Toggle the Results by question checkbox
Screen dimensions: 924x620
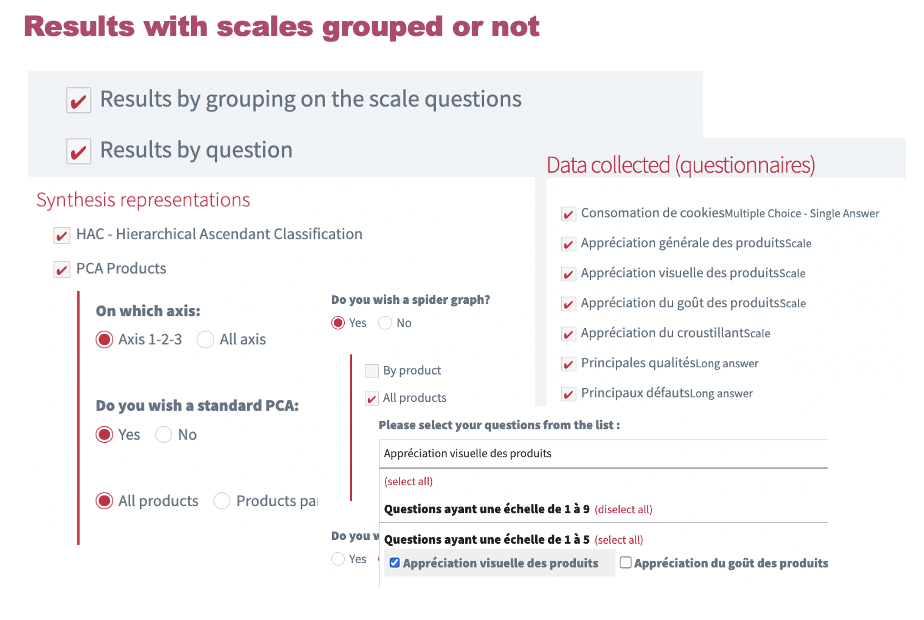pyautogui.click(x=78, y=151)
